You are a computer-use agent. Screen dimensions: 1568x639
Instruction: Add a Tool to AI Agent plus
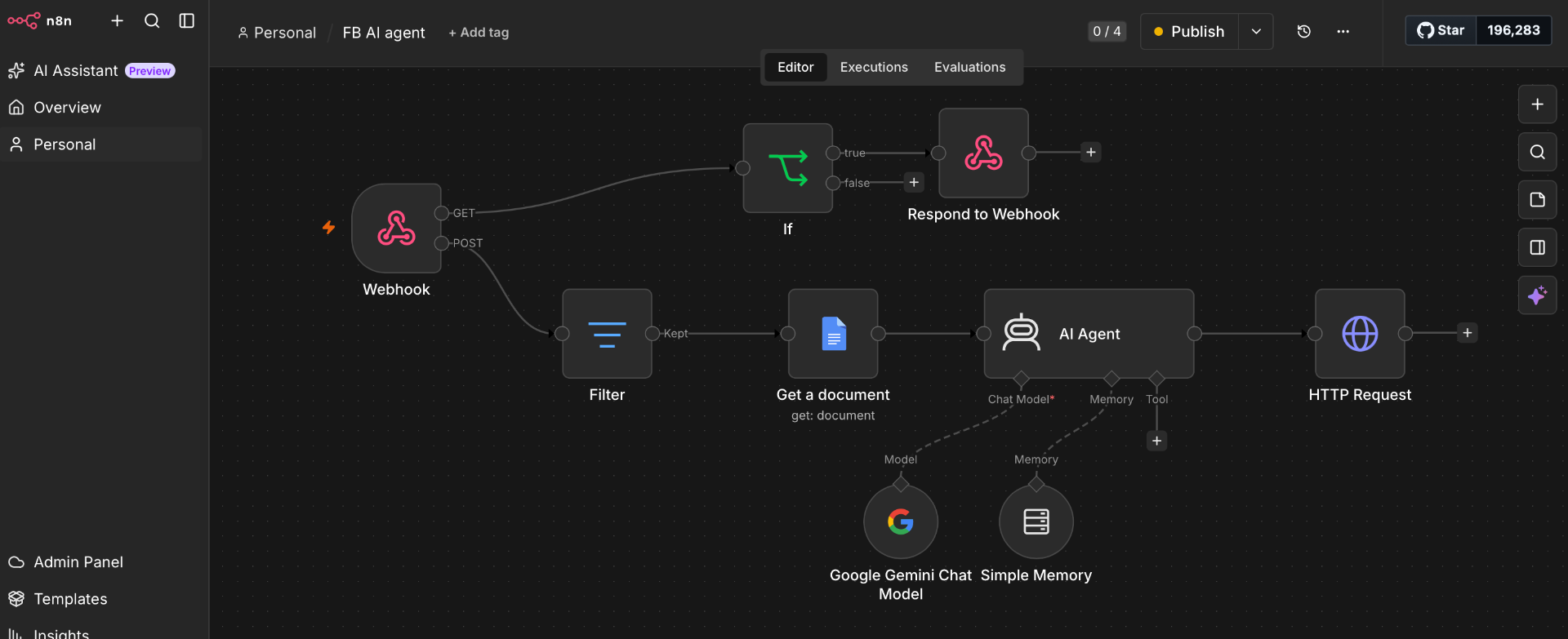1156,442
